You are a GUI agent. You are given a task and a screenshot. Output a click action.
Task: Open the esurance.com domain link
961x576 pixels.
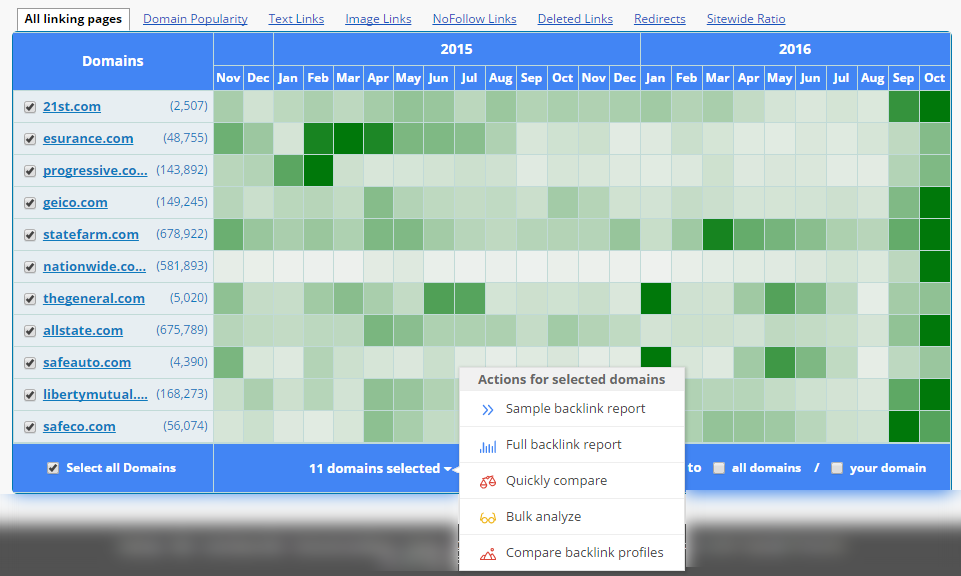(x=88, y=138)
